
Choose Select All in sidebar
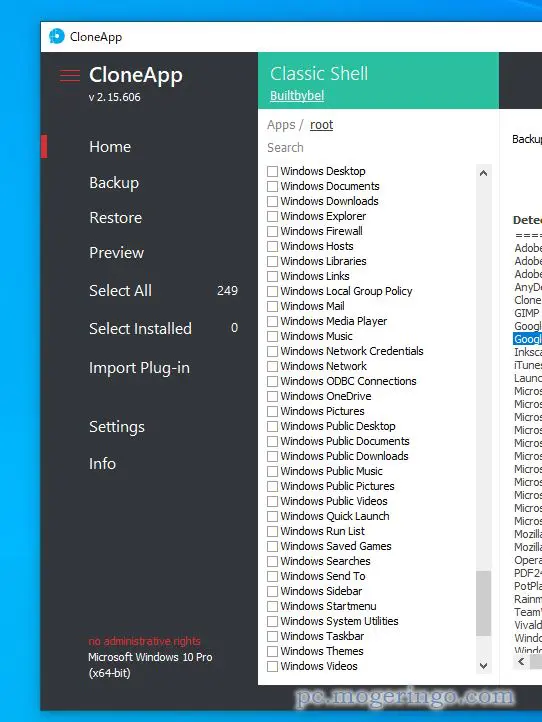[x=120, y=291]
